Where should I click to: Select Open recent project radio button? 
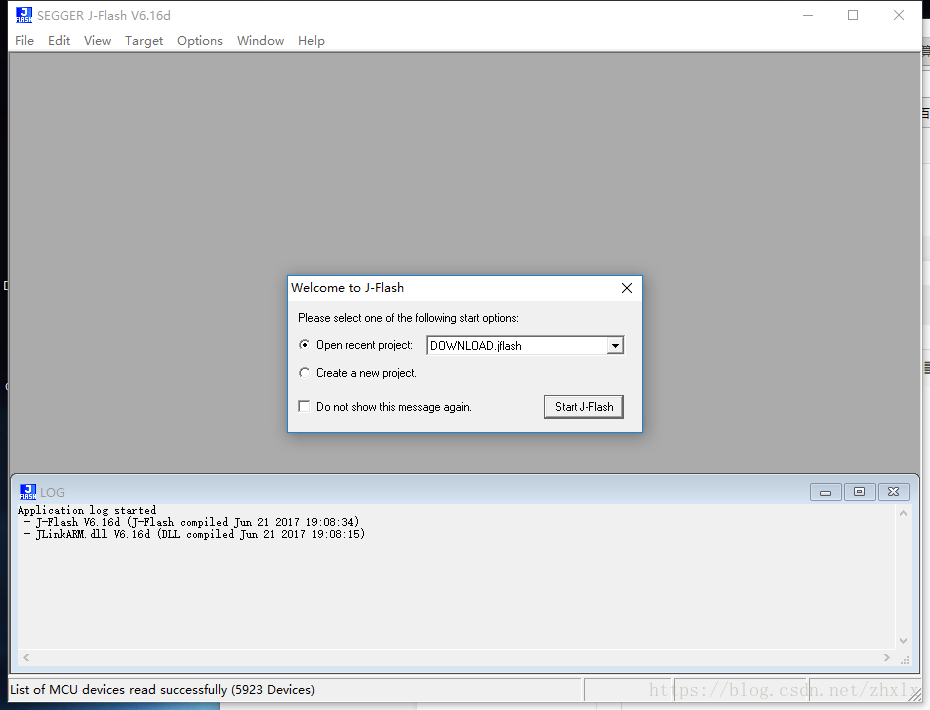[304, 345]
